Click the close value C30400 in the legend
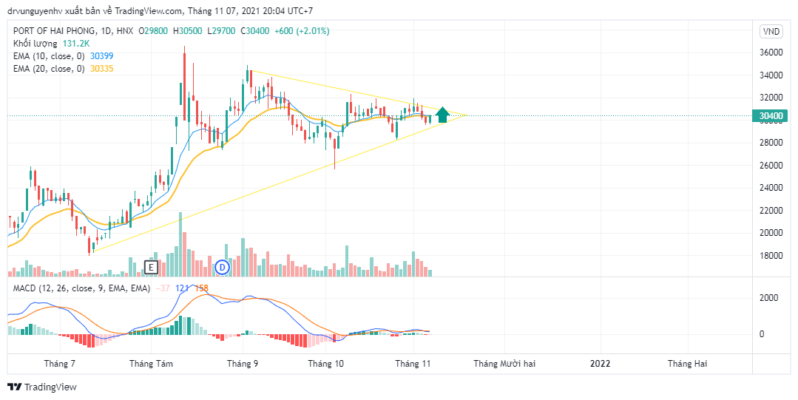 click(x=255, y=31)
